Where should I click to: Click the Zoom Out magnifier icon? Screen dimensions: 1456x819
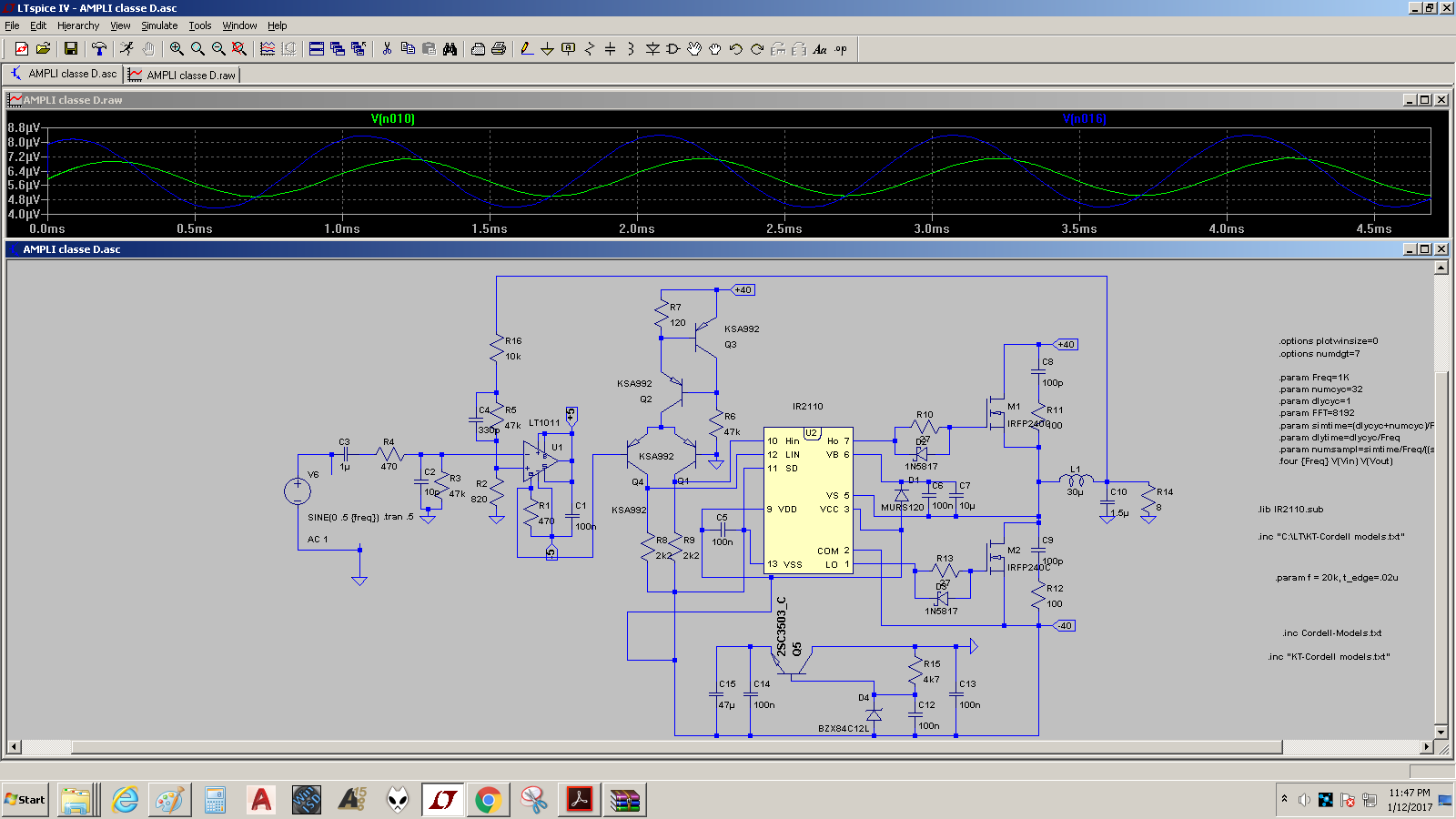tap(218, 49)
